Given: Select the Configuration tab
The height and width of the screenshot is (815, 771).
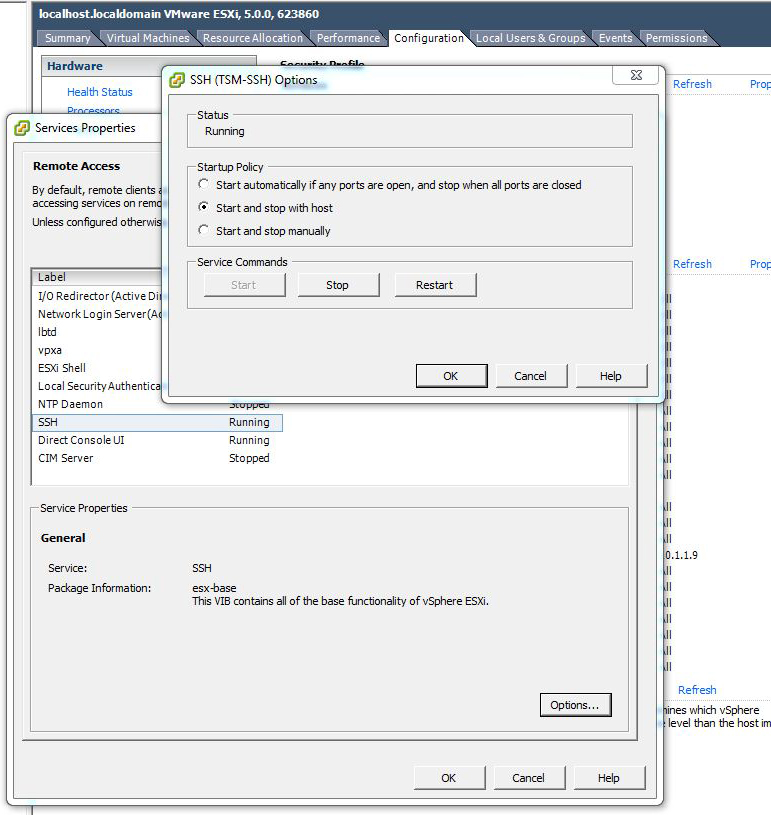Looking at the screenshot, I should (x=428, y=38).
